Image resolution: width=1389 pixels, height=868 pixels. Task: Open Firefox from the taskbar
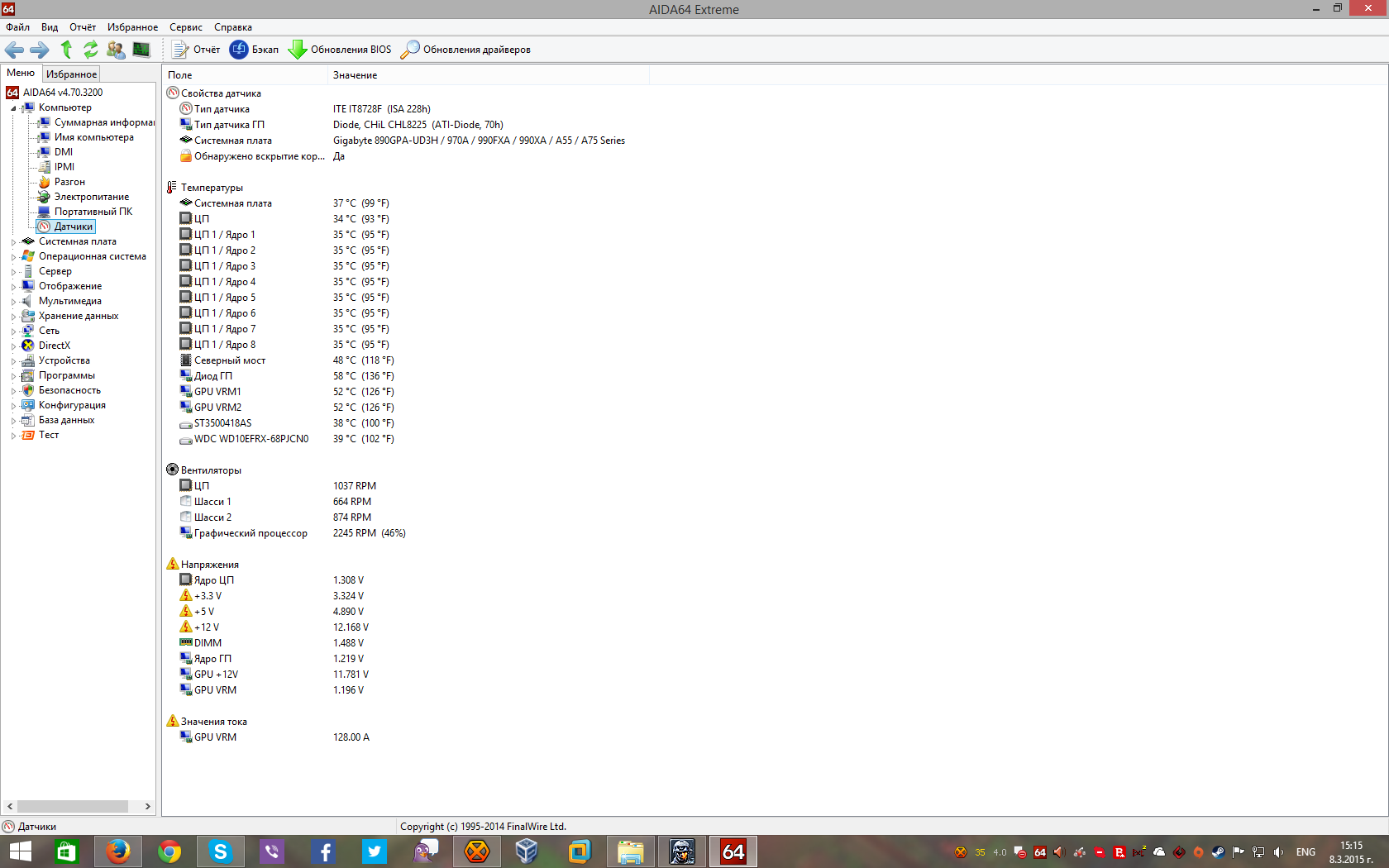click(x=118, y=851)
